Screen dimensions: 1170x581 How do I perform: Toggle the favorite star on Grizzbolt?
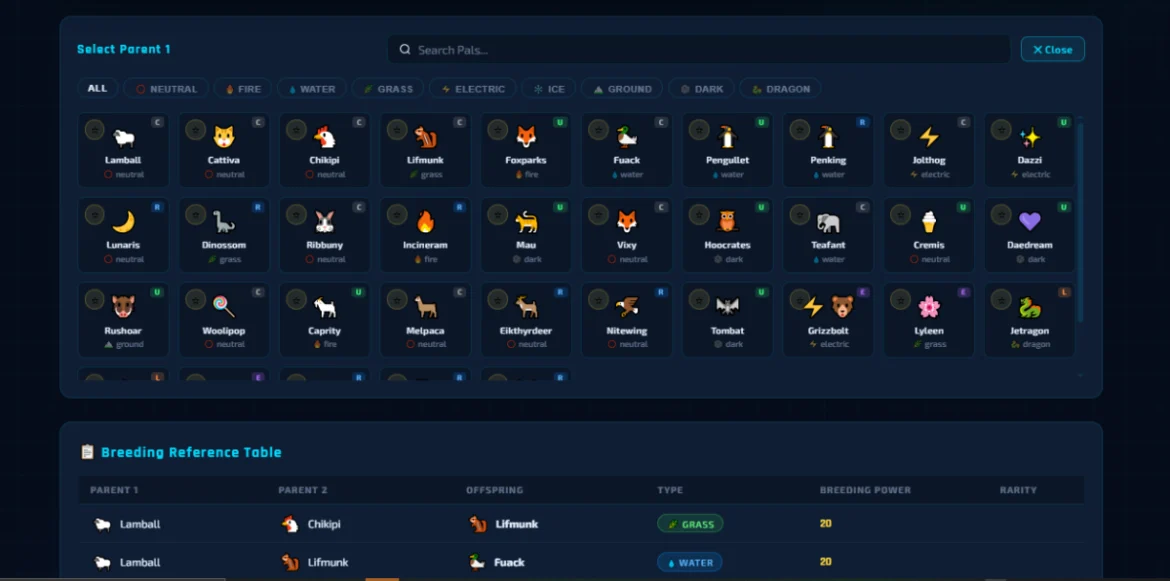[799, 299]
